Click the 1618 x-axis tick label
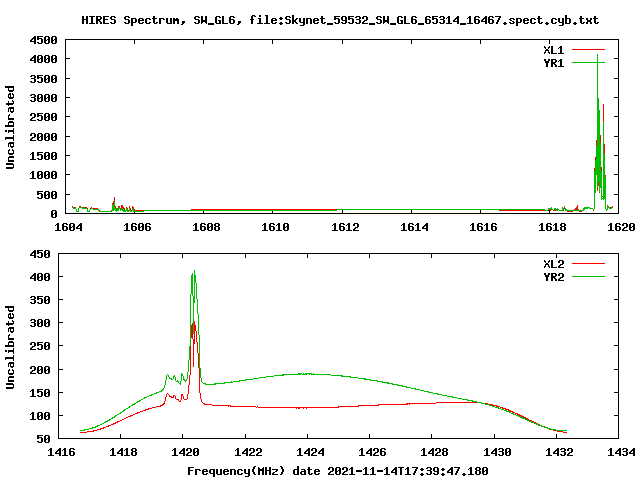The image size is (640, 480). click(552, 227)
